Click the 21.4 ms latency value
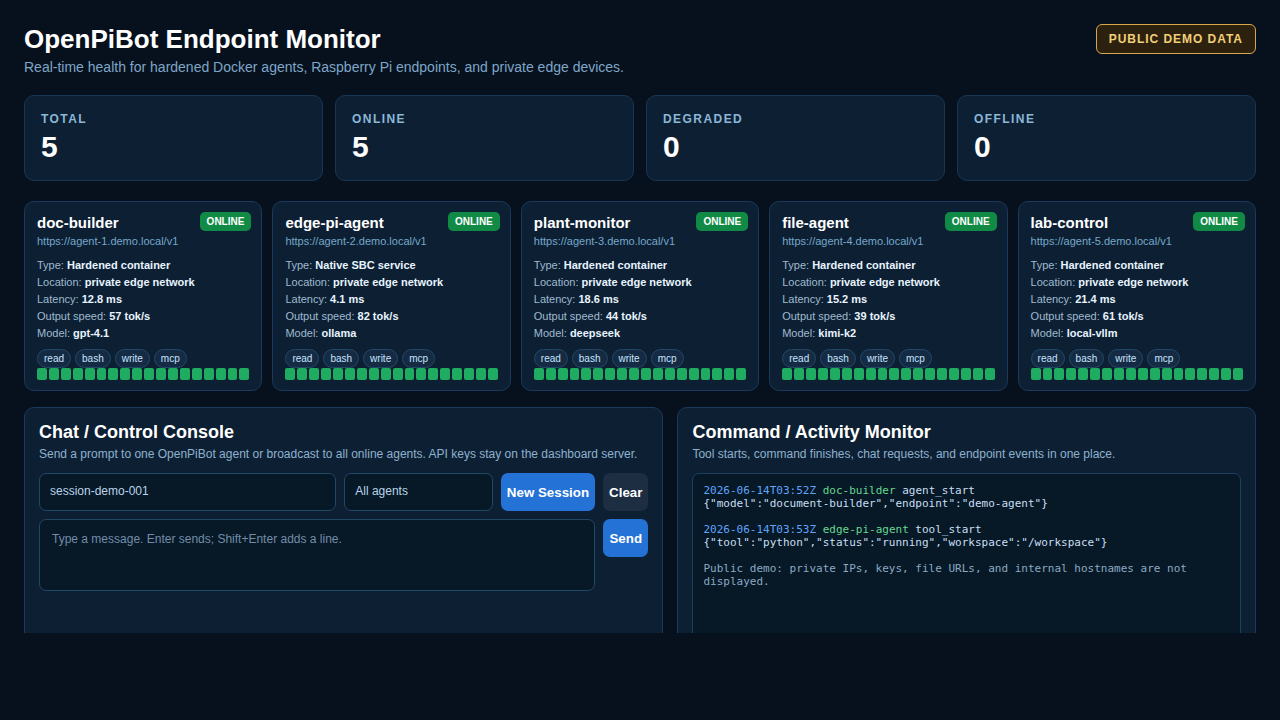 (x=1095, y=299)
